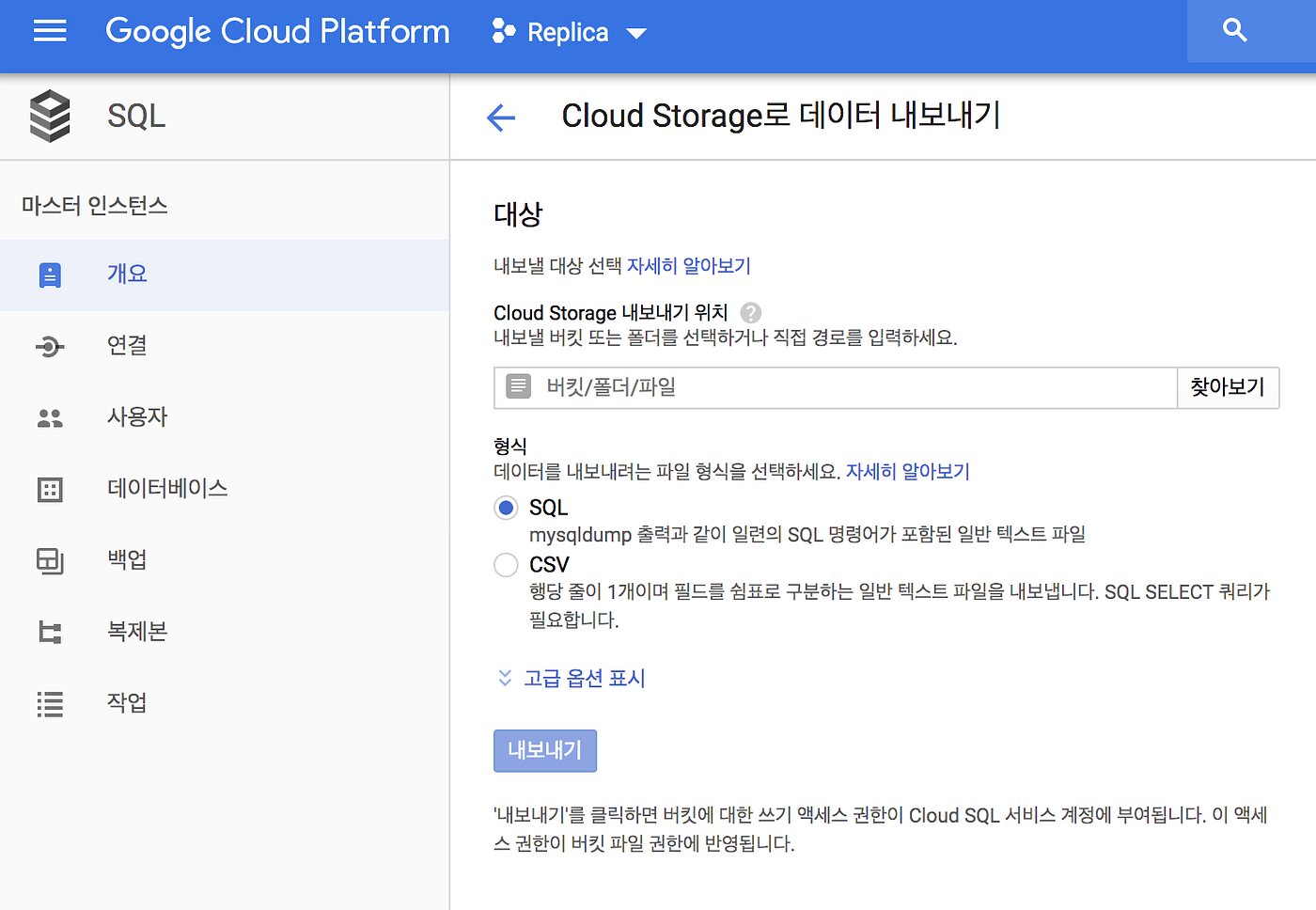This screenshot has width=1316, height=910.
Task: Open the 데이터베이스 grid icon
Action: coord(49,489)
